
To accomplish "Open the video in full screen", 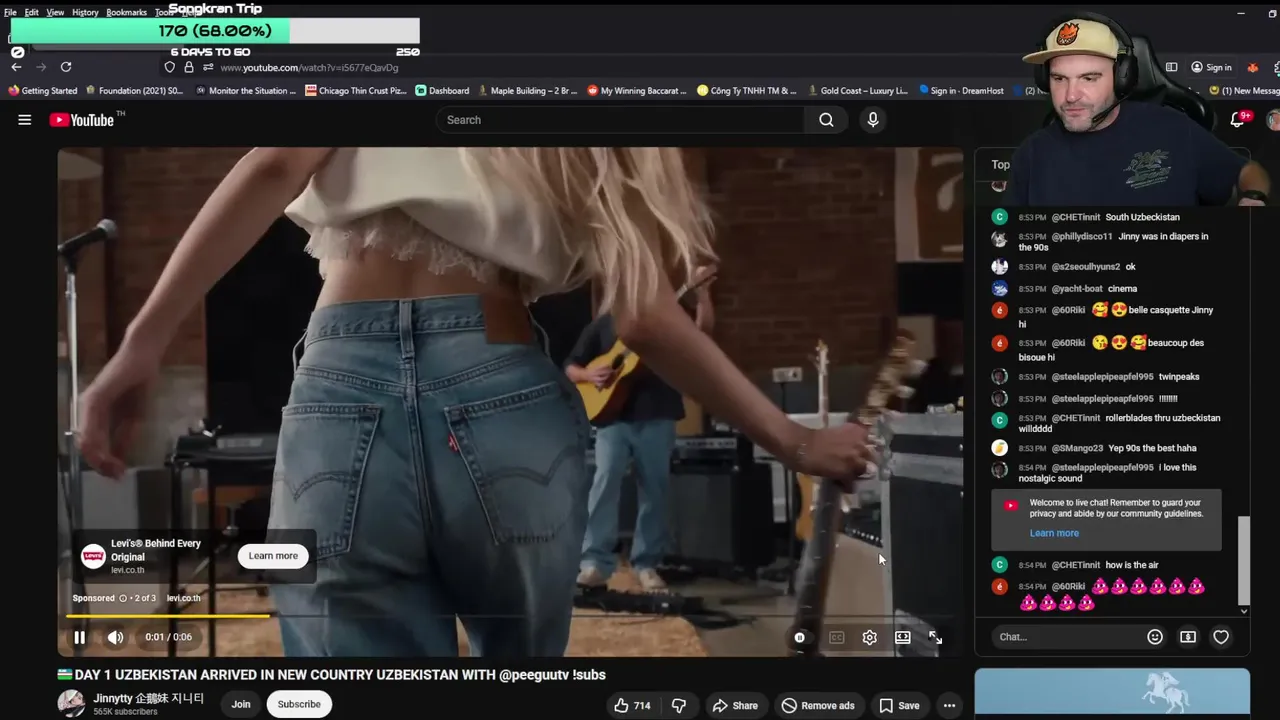I will (x=935, y=637).
